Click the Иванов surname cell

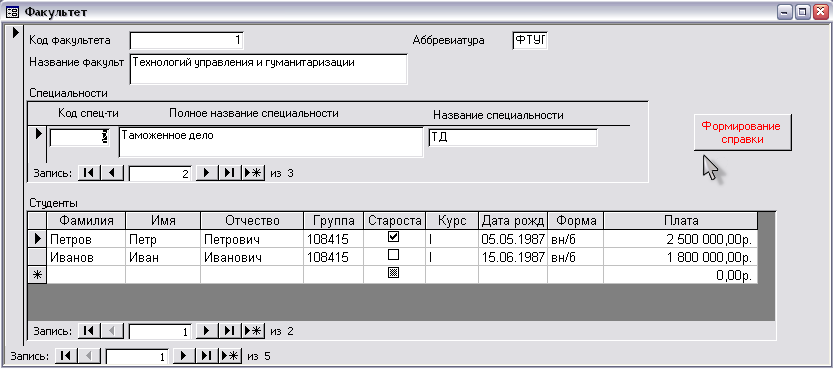[86, 258]
